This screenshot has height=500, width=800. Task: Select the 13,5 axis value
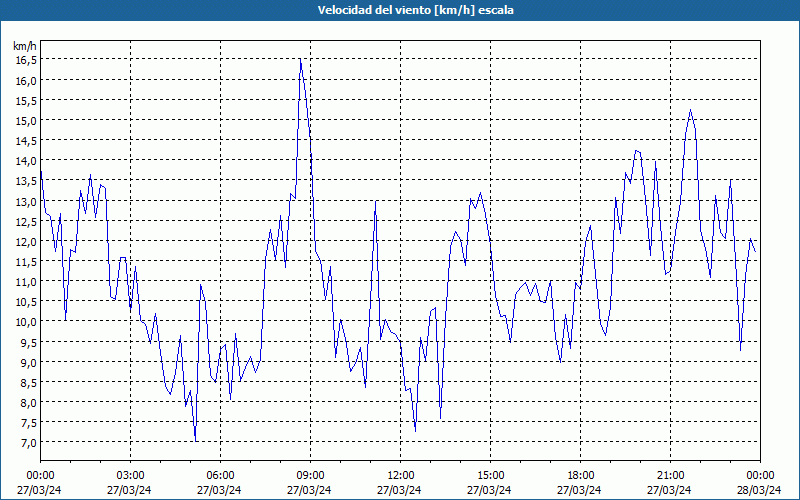[x=26, y=181]
